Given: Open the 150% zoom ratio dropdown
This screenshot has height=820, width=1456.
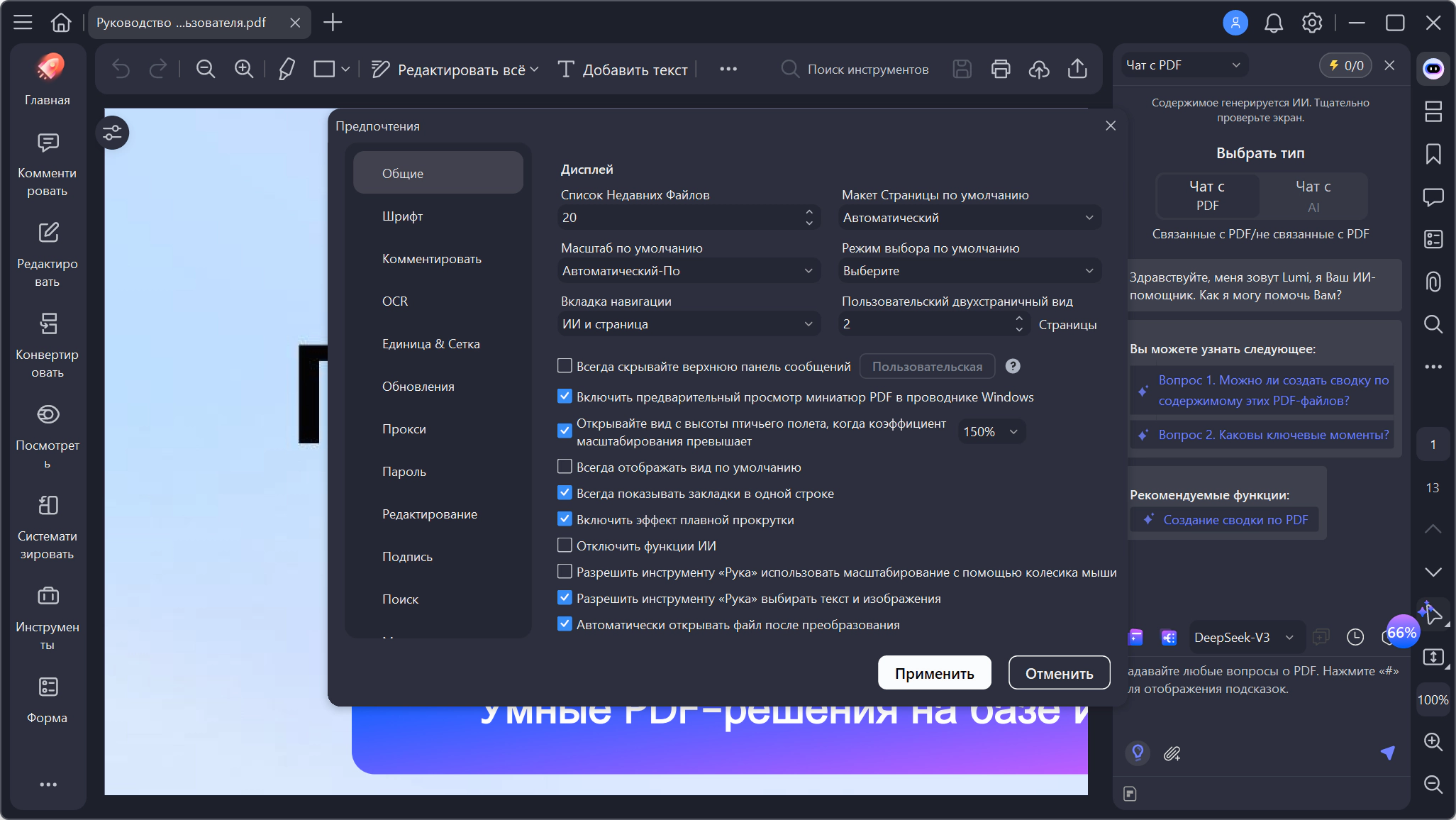Looking at the screenshot, I should click(991, 431).
